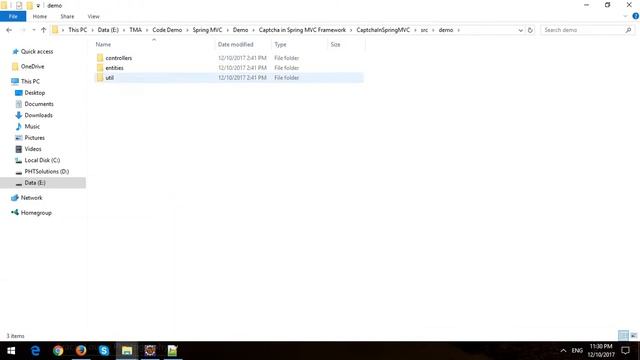
Task: Jump to Code Demo breadcrumb segment
Action: pos(167,30)
